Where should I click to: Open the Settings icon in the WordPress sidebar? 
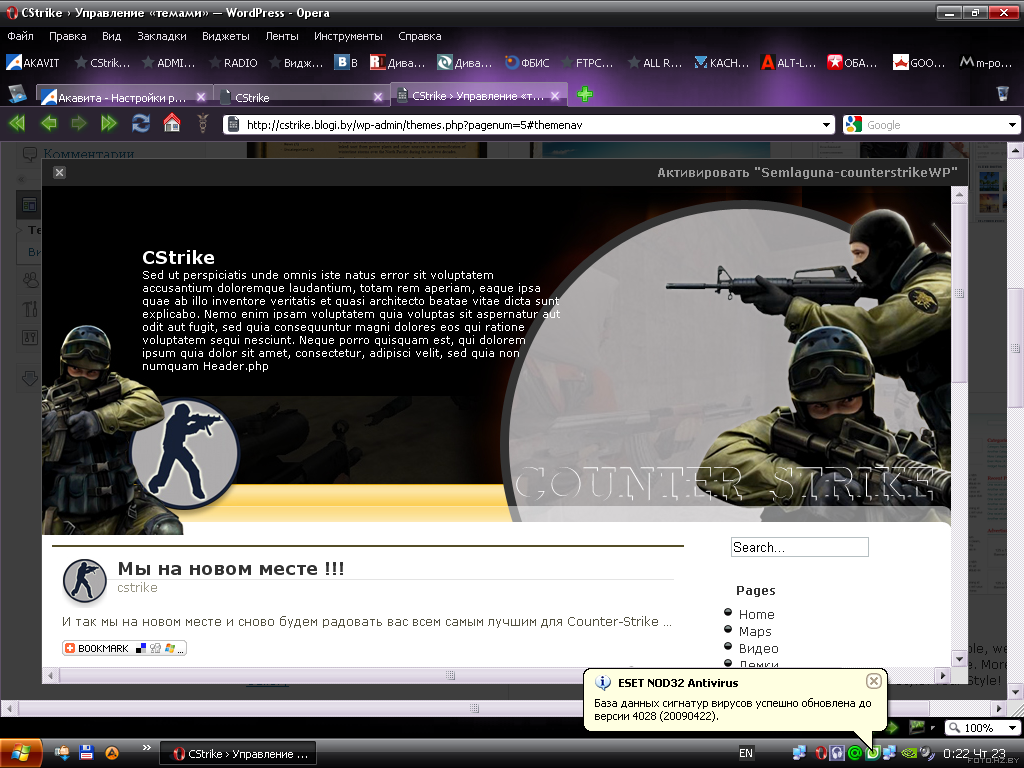pyautogui.click(x=30, y=337)
